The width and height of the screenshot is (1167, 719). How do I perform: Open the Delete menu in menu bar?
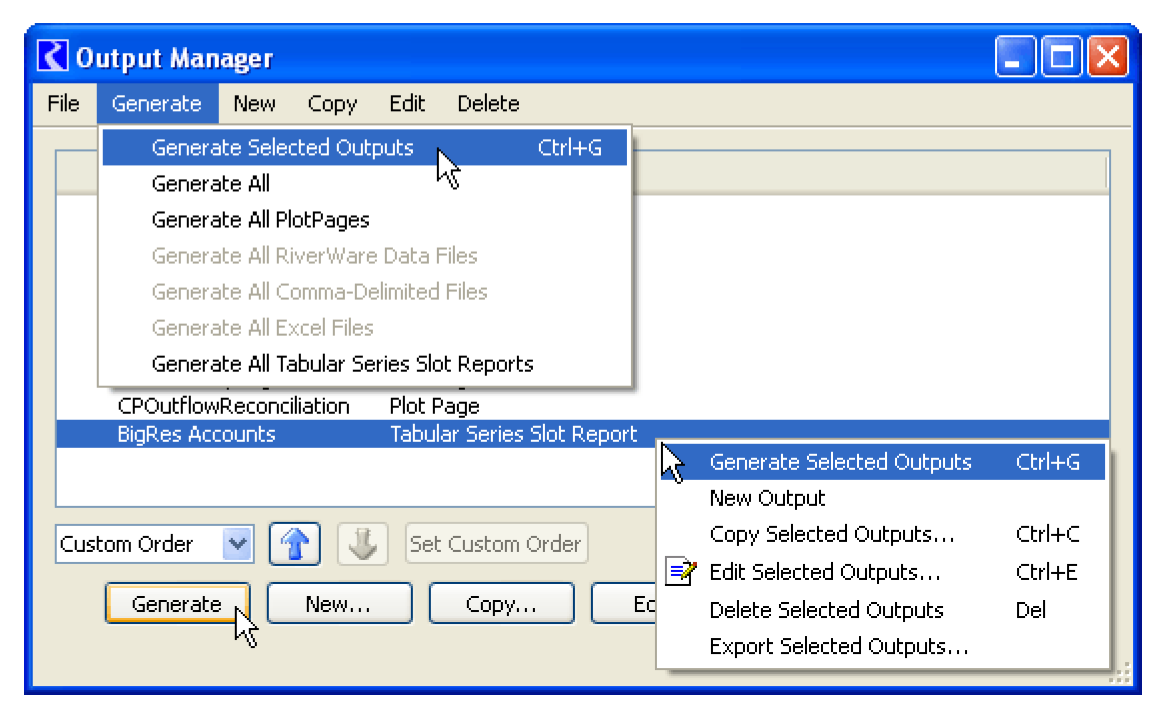[488, 104]
